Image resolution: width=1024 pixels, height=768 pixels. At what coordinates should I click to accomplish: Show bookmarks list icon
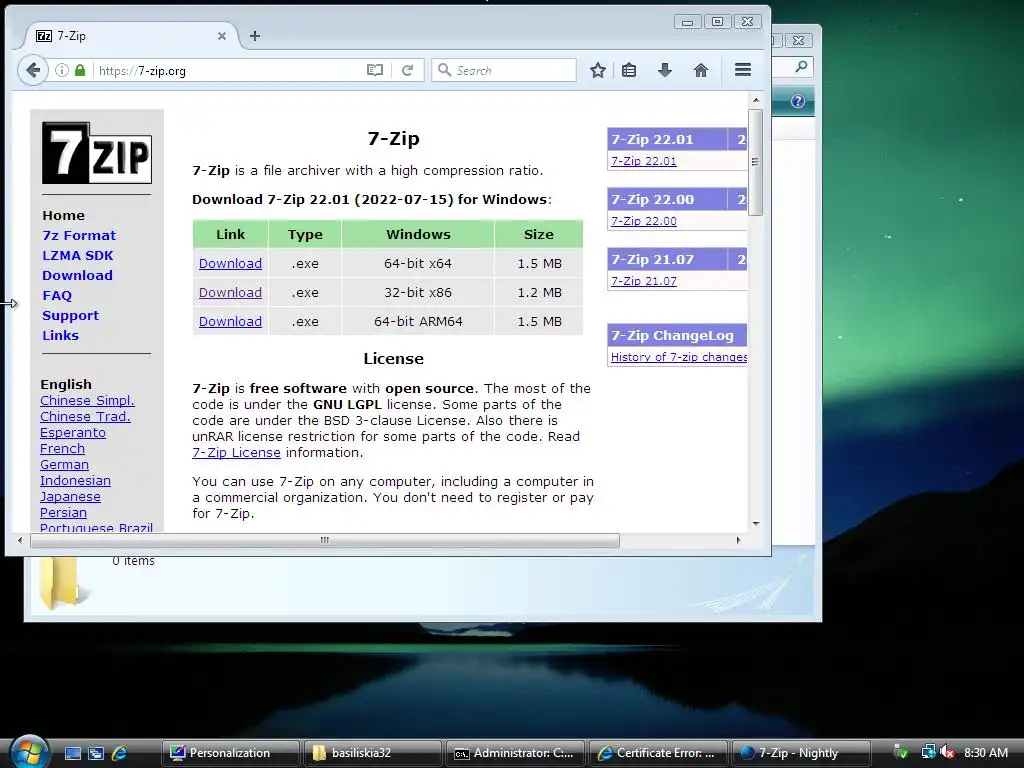coord(629,70)
